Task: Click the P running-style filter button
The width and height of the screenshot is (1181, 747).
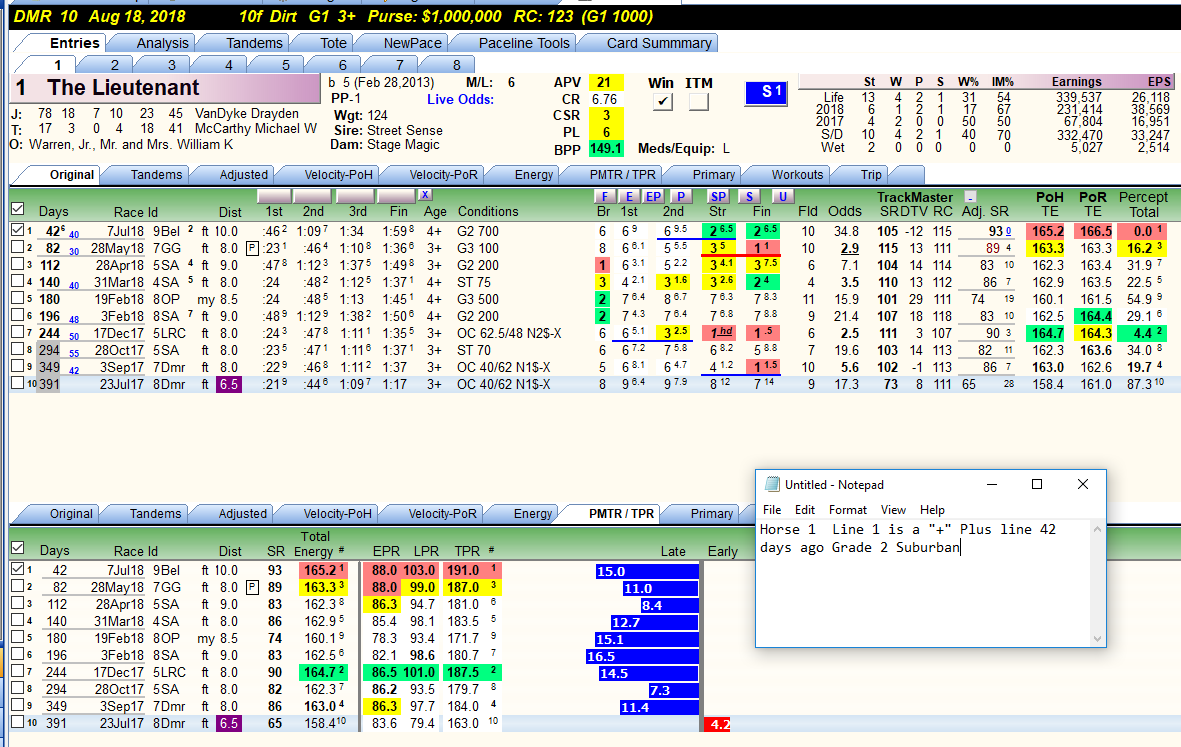Action: tap(681, 197)
